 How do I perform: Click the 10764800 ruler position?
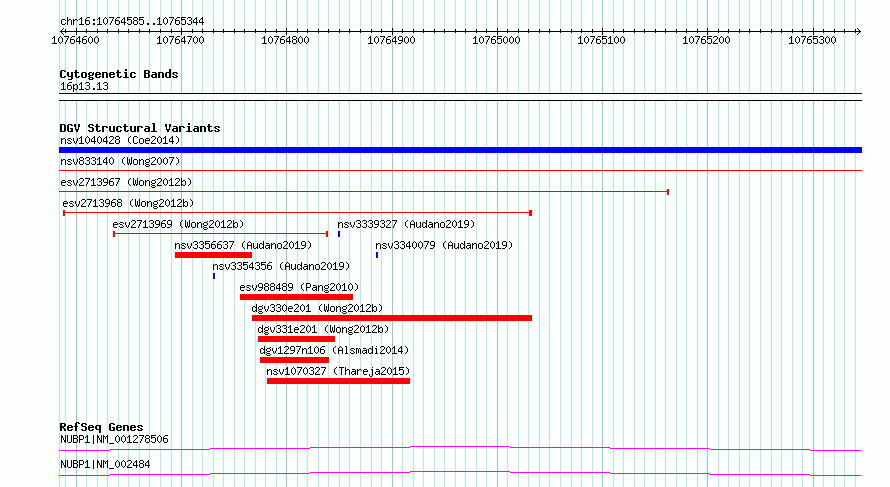285,40
